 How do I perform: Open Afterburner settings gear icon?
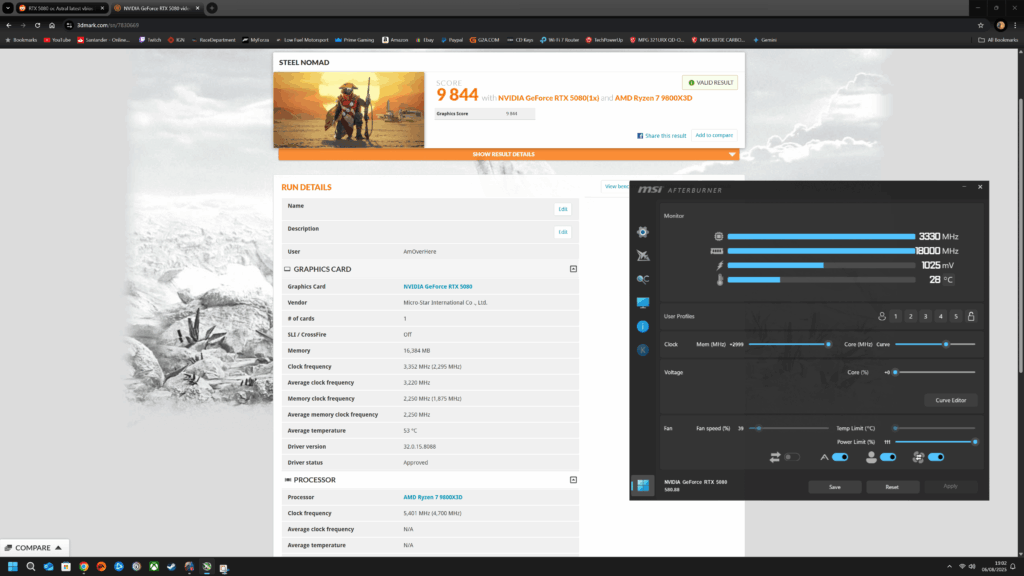pyautogui.click(x=643, y=232)
